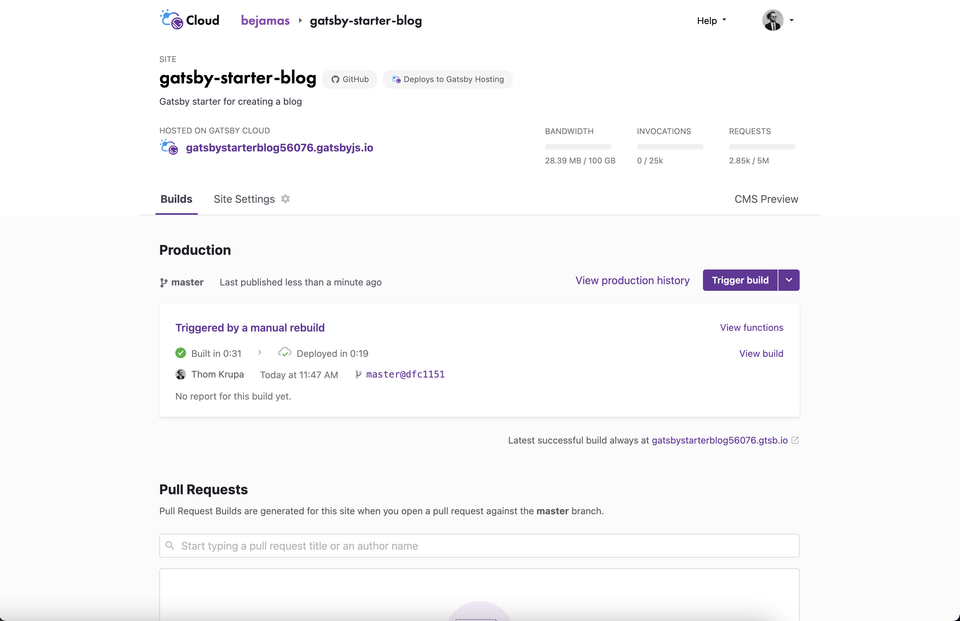This screenshot has width=960, height=621.
Task: Click the Pull Requests heading
Action: 203,489
